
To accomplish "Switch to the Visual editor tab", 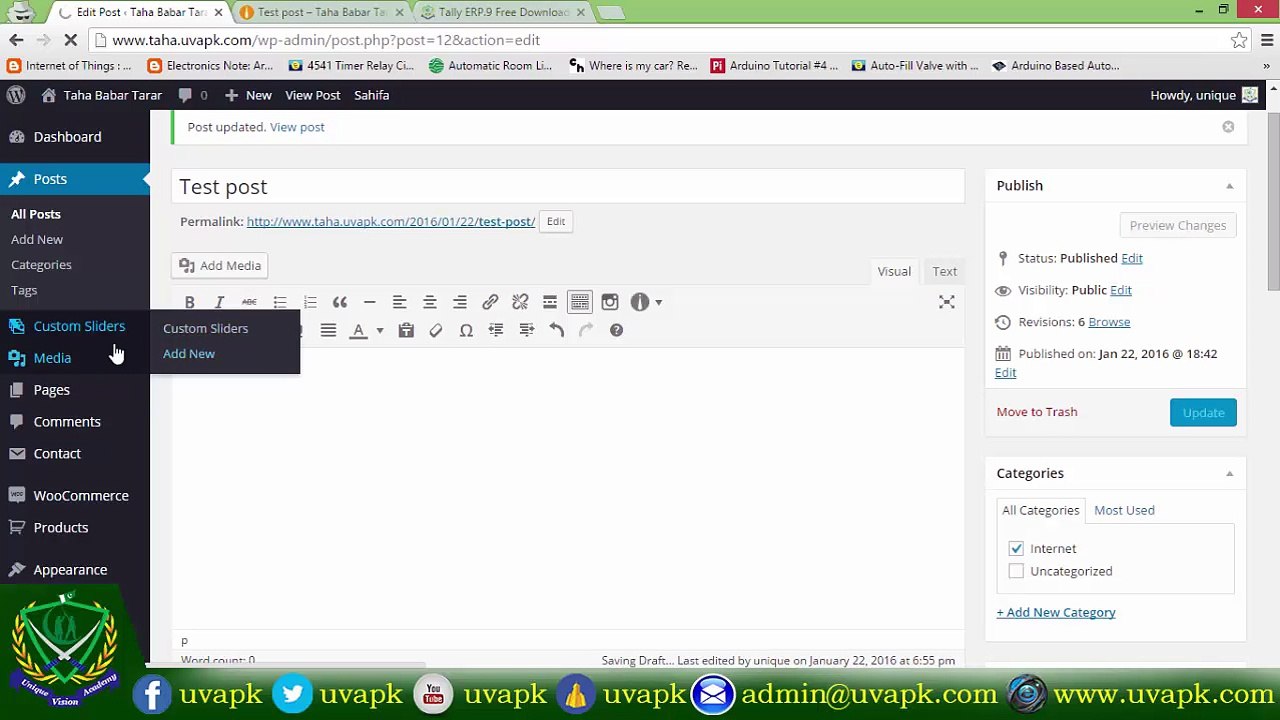I will pos(894,271).
